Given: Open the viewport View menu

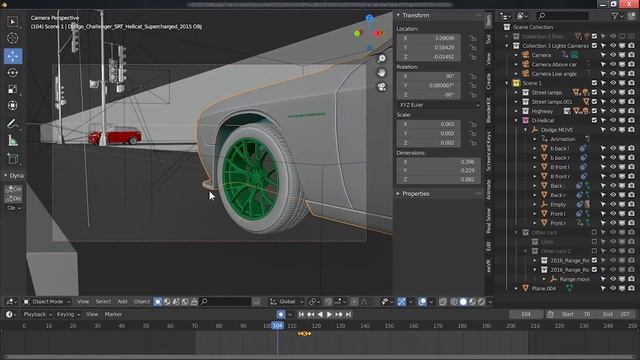Looking at the screenshot, I should pyautogui.click(x=83, y=302).
